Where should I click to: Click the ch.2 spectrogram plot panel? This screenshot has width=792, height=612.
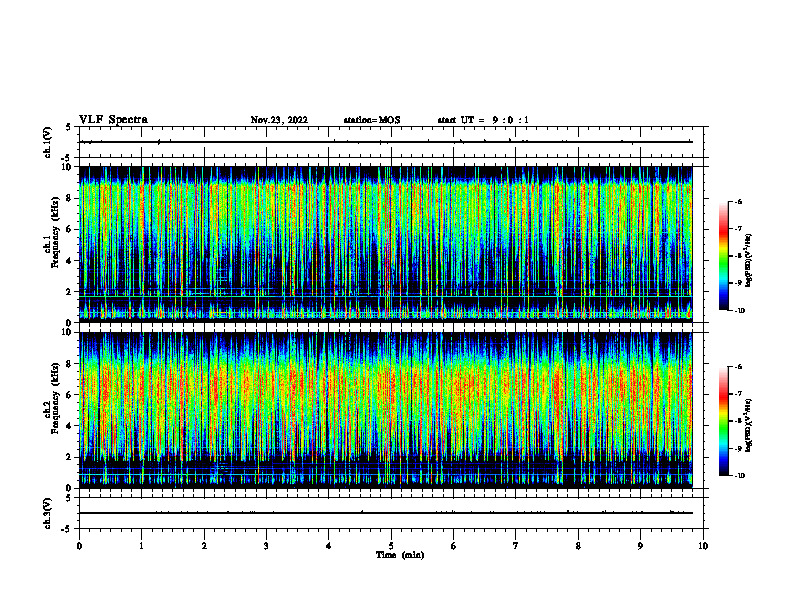click(x=386, y=410)
